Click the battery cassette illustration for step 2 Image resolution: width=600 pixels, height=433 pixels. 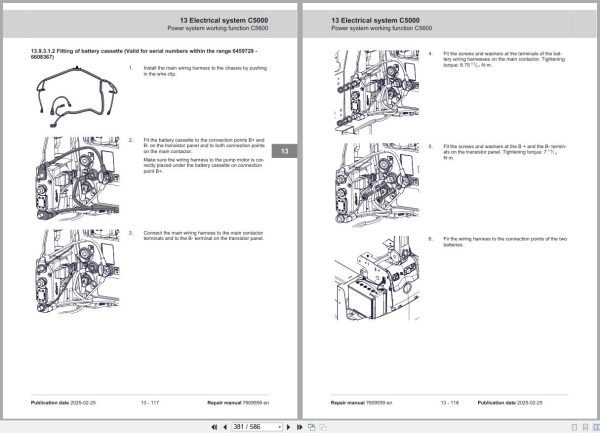(x=77, y=179)
